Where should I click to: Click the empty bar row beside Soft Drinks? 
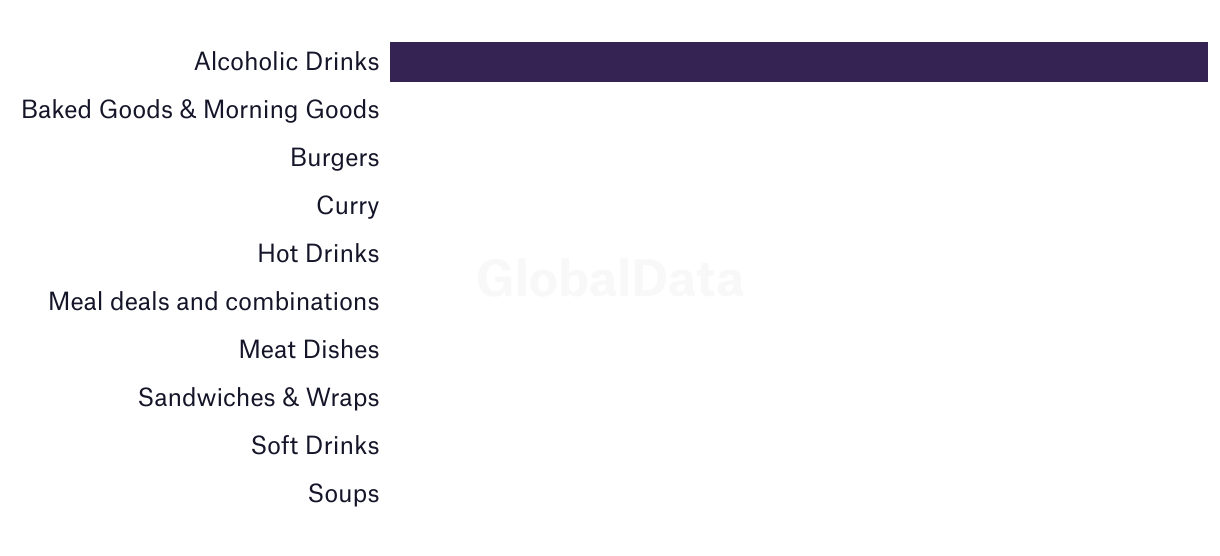point(799,446)
